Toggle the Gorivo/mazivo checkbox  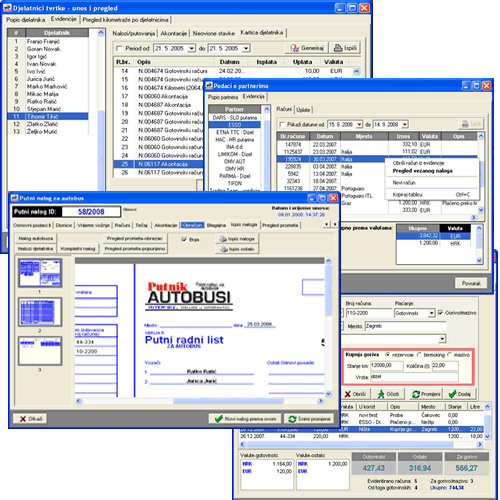coord(440,313)
